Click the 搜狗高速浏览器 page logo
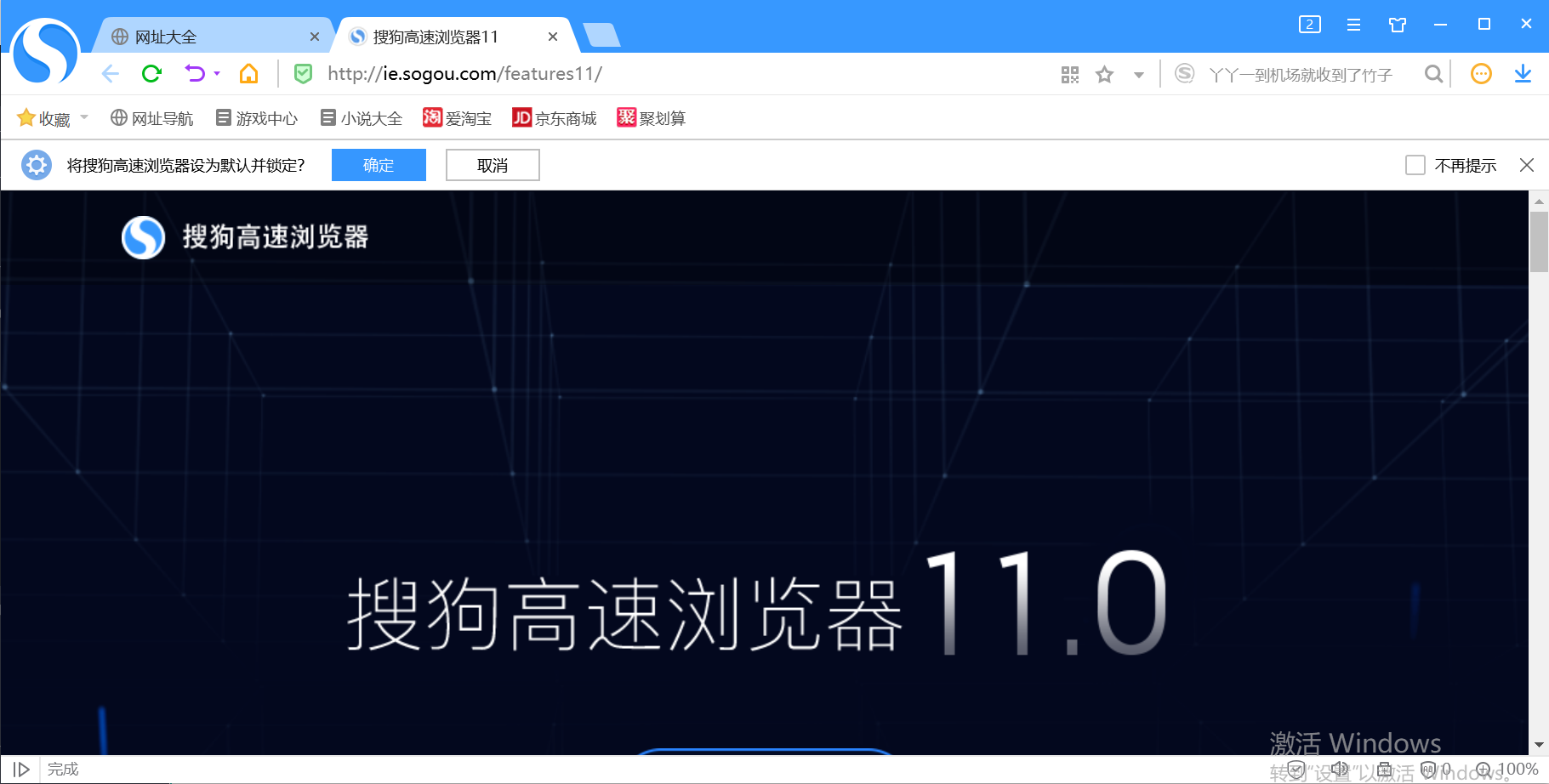Screen dimensions: 1549x784 click(245, 237)
